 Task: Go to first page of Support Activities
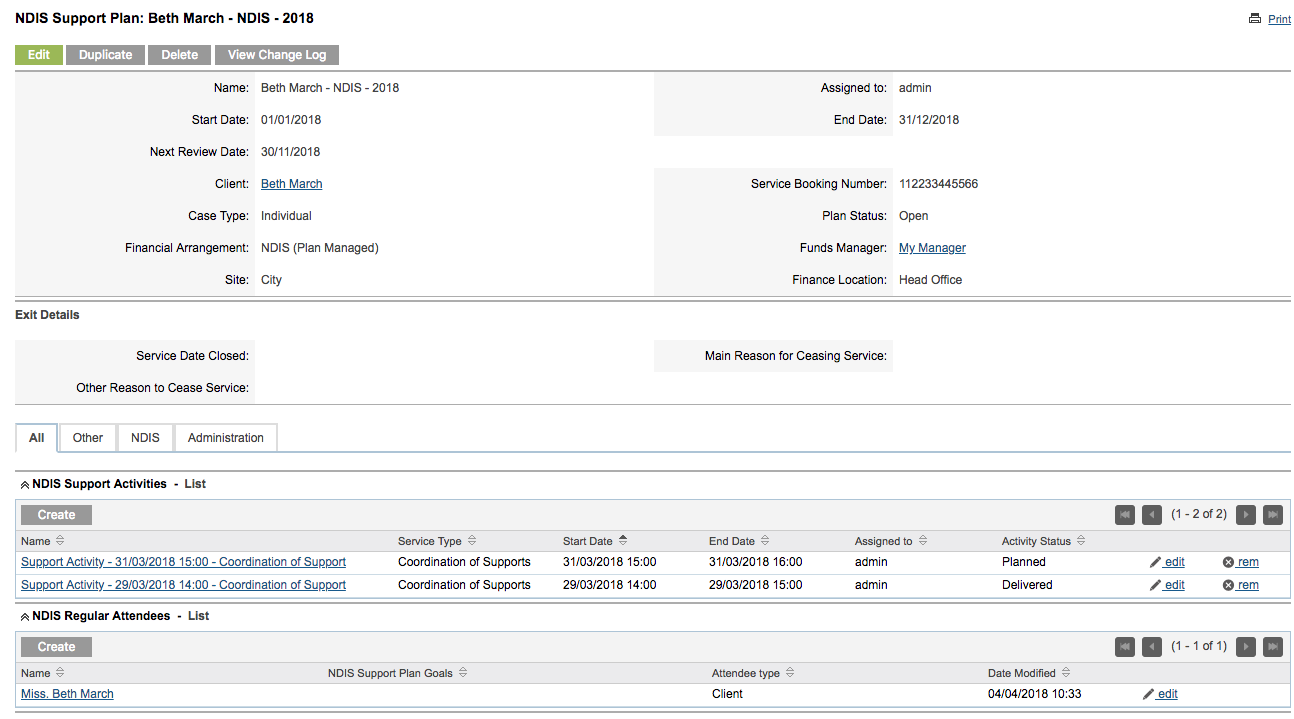1125,515
